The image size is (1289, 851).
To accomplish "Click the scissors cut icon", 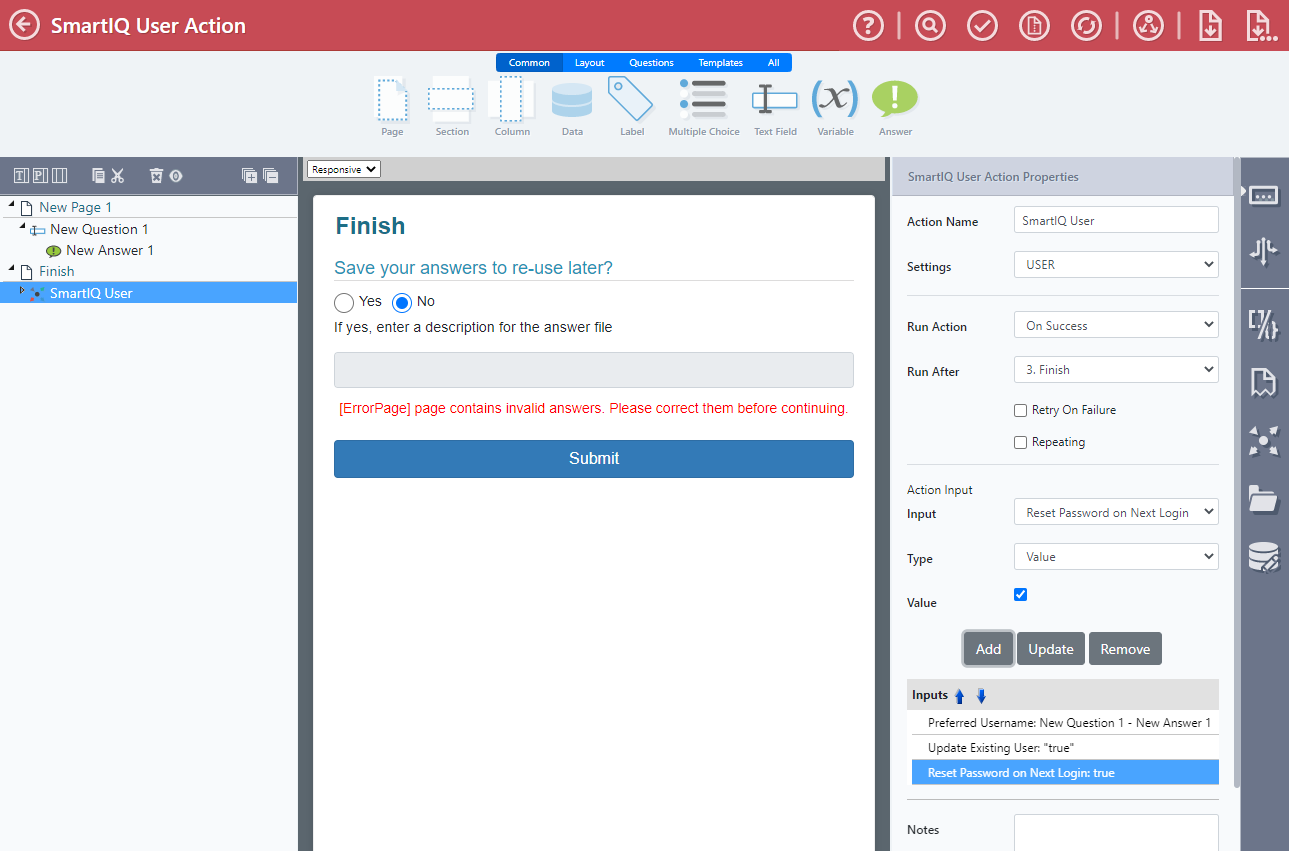I will [x=117, y=176].
